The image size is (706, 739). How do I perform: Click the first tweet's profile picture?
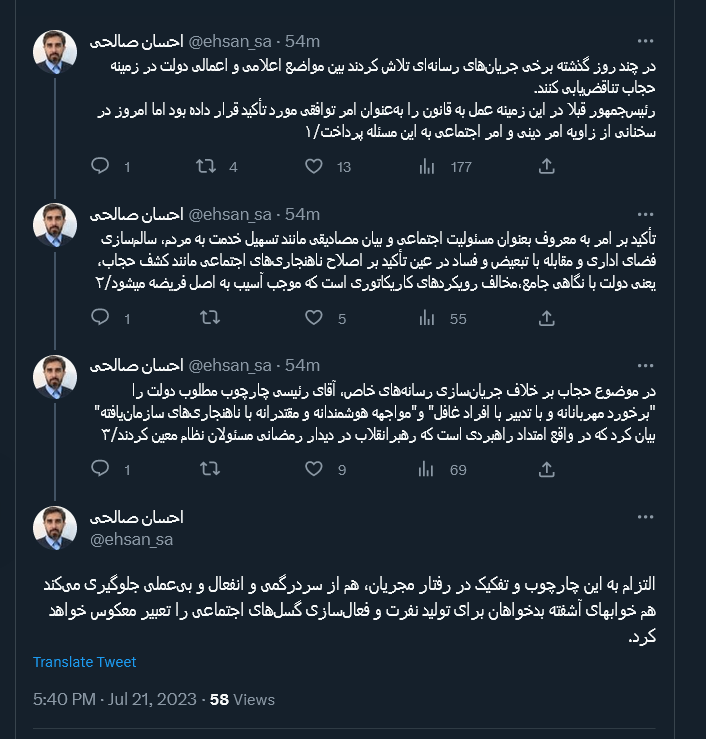[55, 53]
